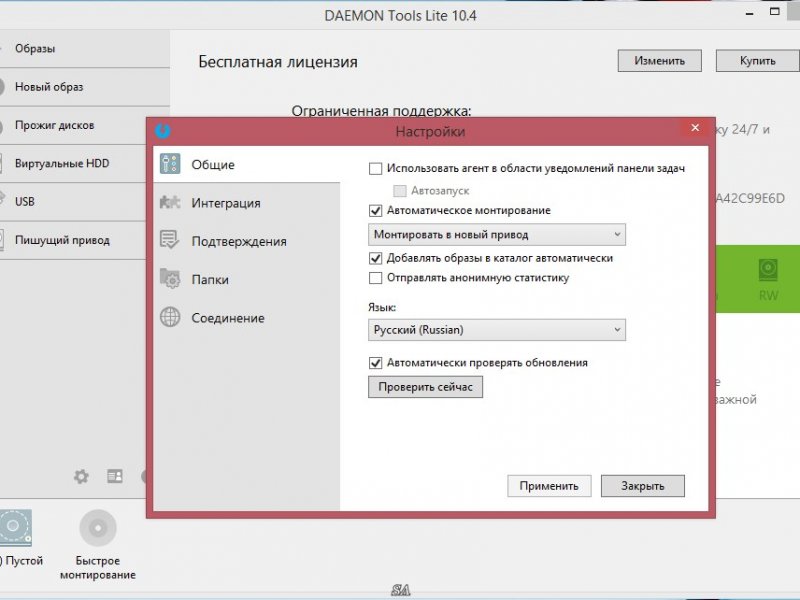
Task: Click the catalog view icon beside the gear
Action: 115,476
